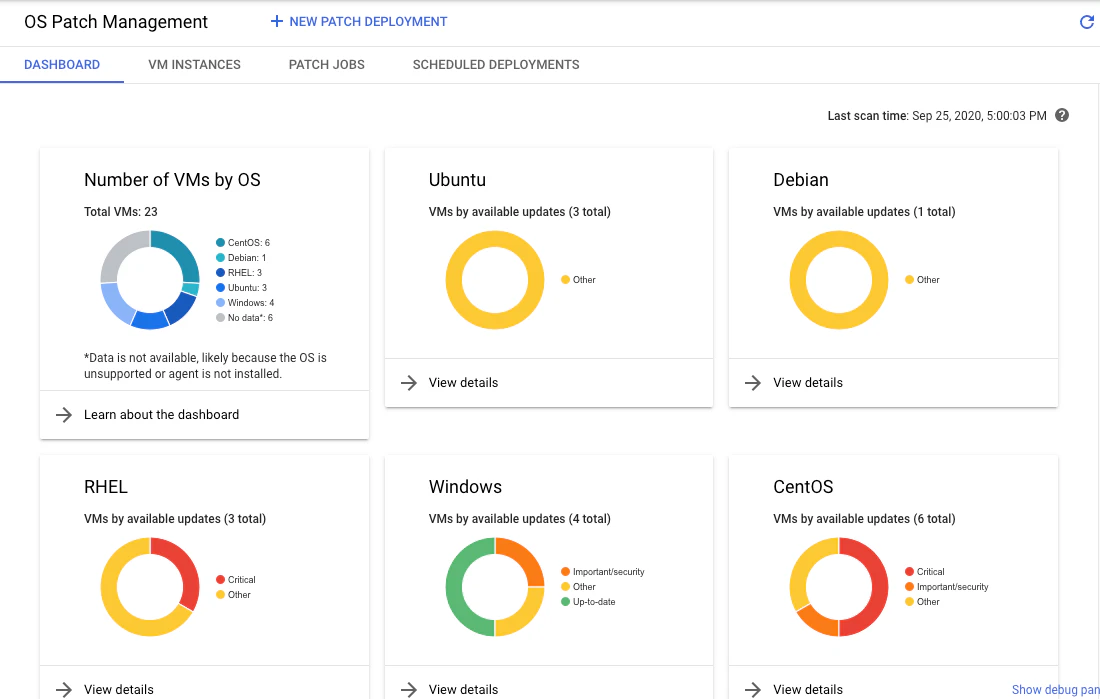
Task: Click the CentOS teal legend dot
Action: tap(220, 243)
